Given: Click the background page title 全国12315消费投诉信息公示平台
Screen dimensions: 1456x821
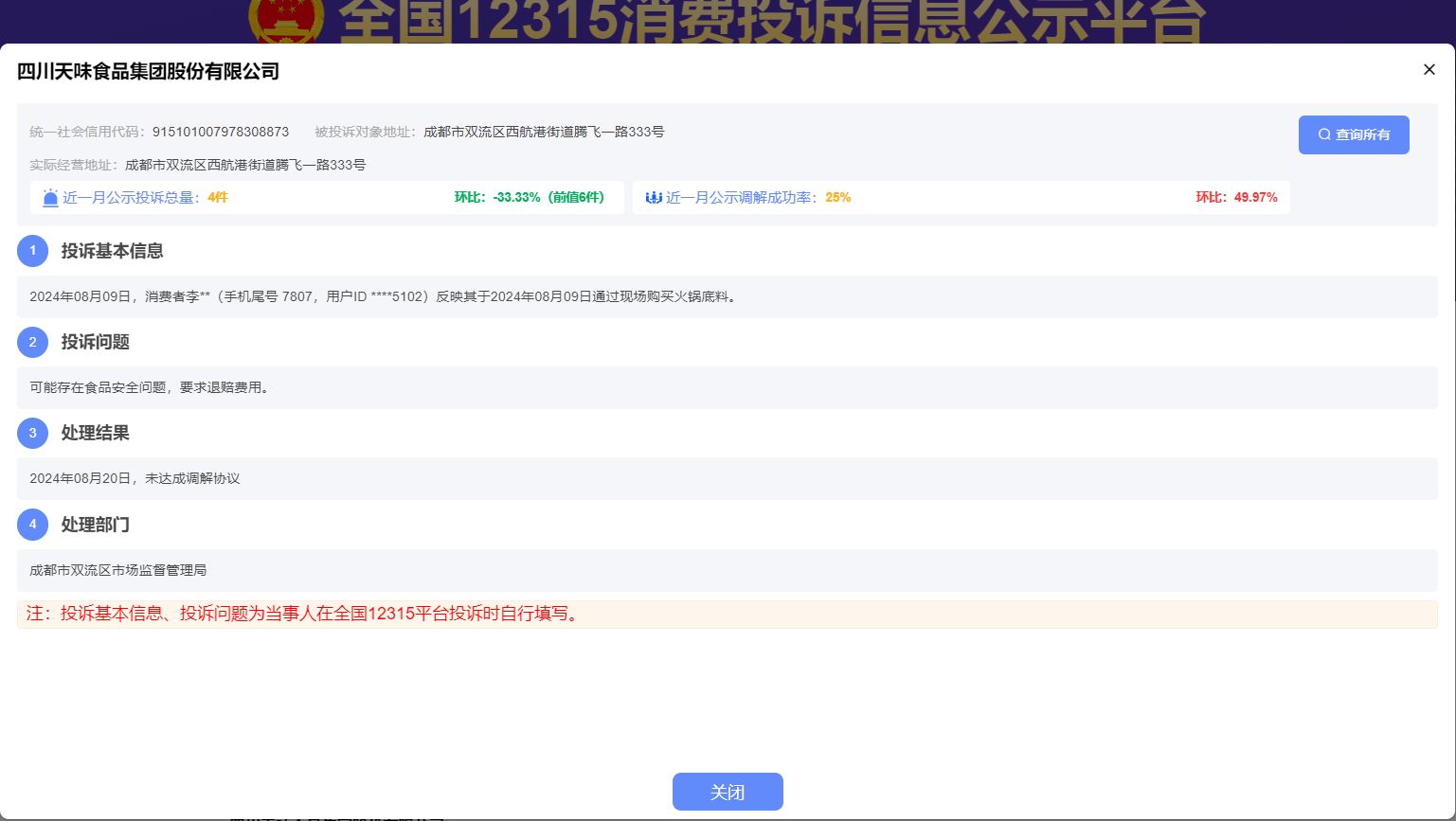Looking at the screenshot, I should click(772, 21).
